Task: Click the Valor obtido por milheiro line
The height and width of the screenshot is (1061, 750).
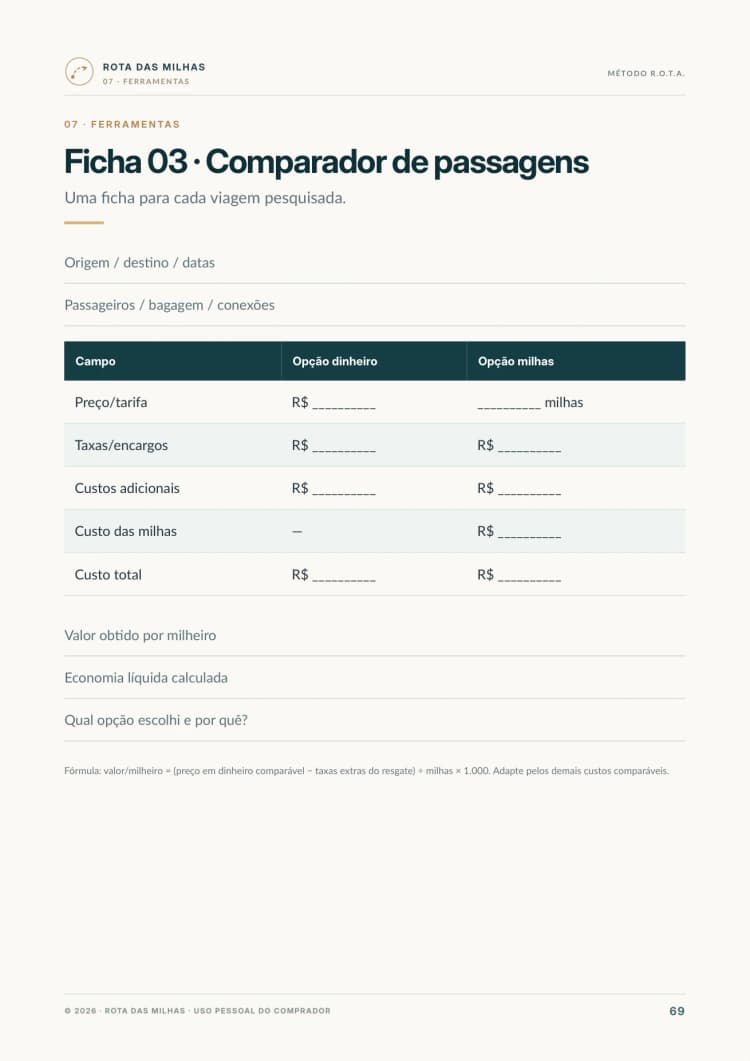Action: coord(374,635)
